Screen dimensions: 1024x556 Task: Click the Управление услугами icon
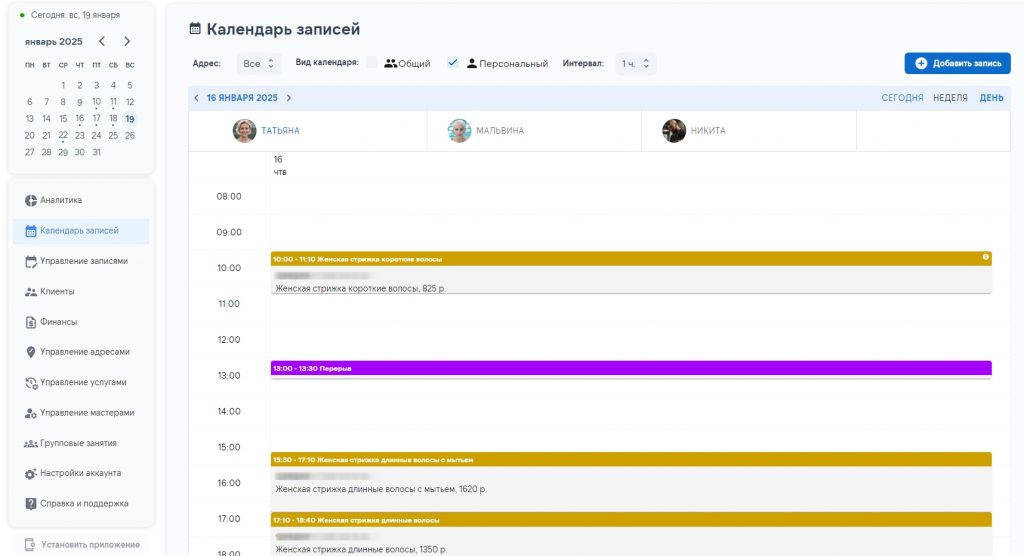31,383
